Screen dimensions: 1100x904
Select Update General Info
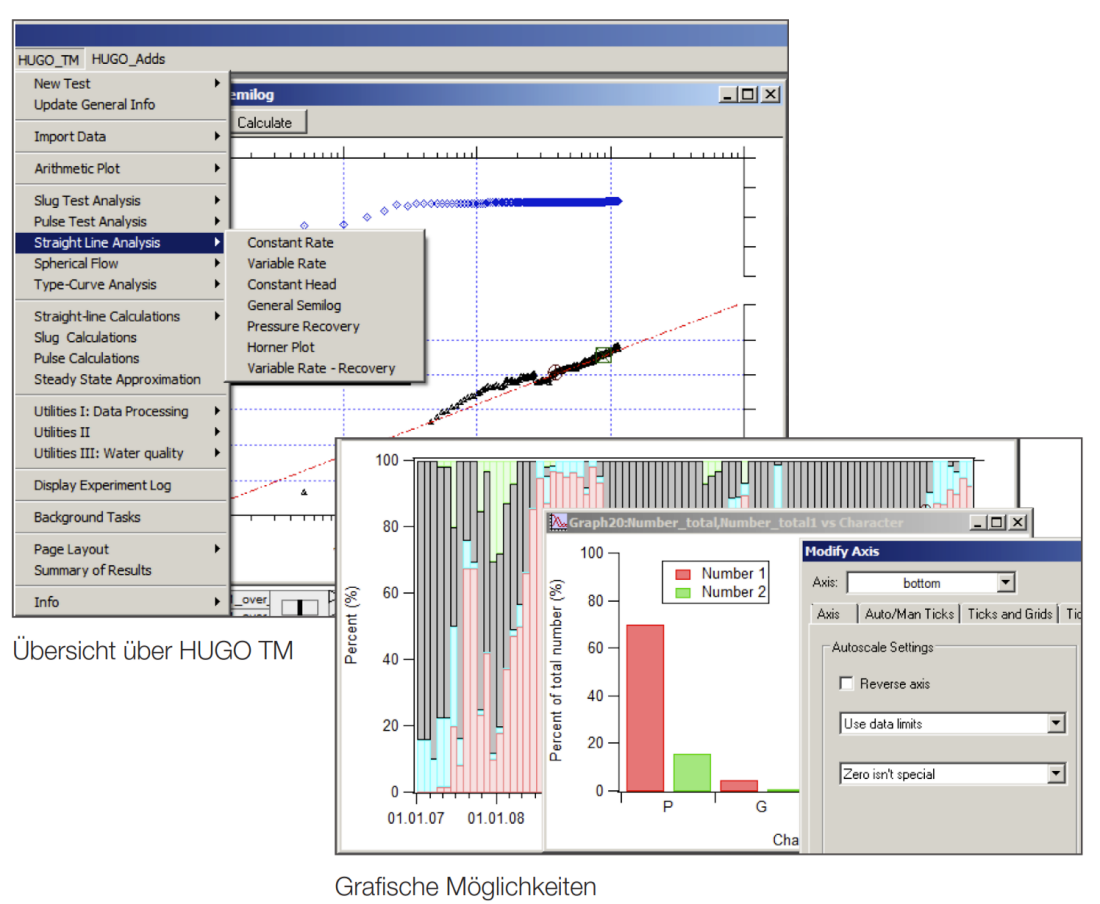click(121, 104)
